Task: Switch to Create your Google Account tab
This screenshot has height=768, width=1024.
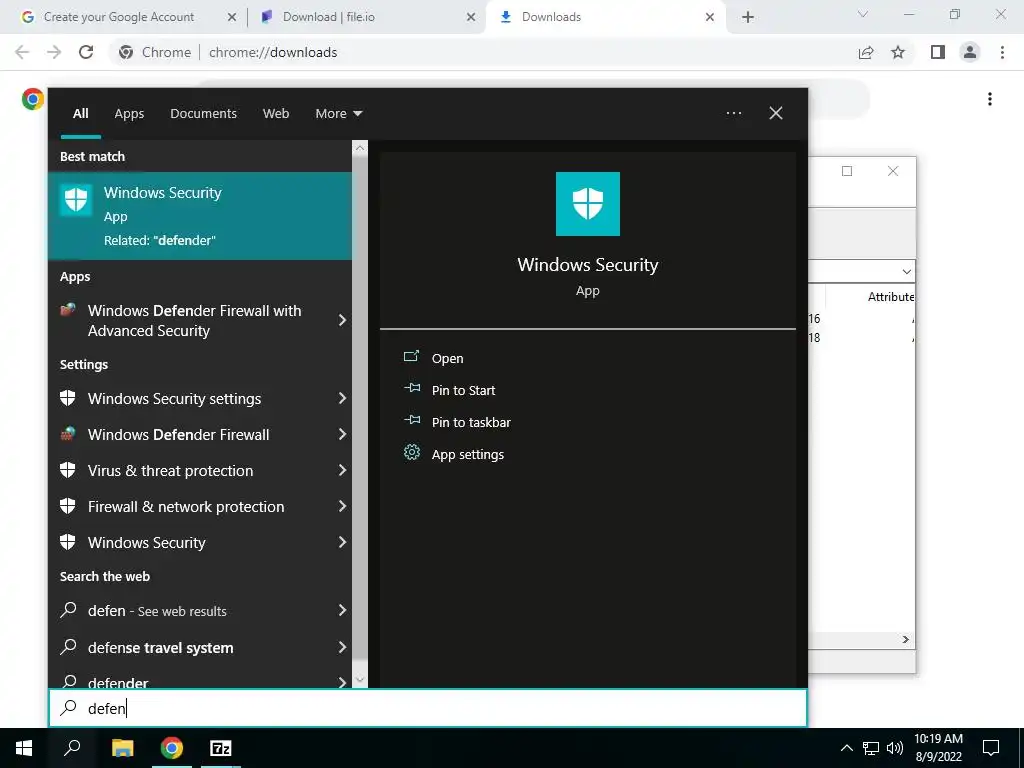Action: 118,17
